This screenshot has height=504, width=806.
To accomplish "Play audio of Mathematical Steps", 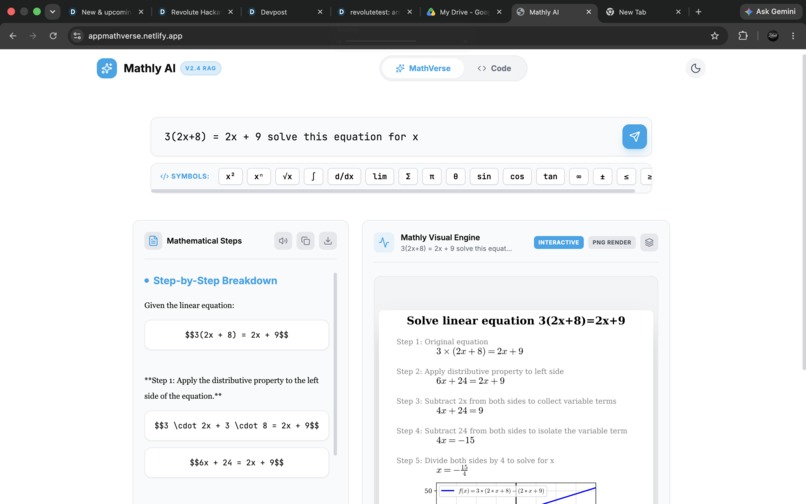I will click(x=283, y=241).
